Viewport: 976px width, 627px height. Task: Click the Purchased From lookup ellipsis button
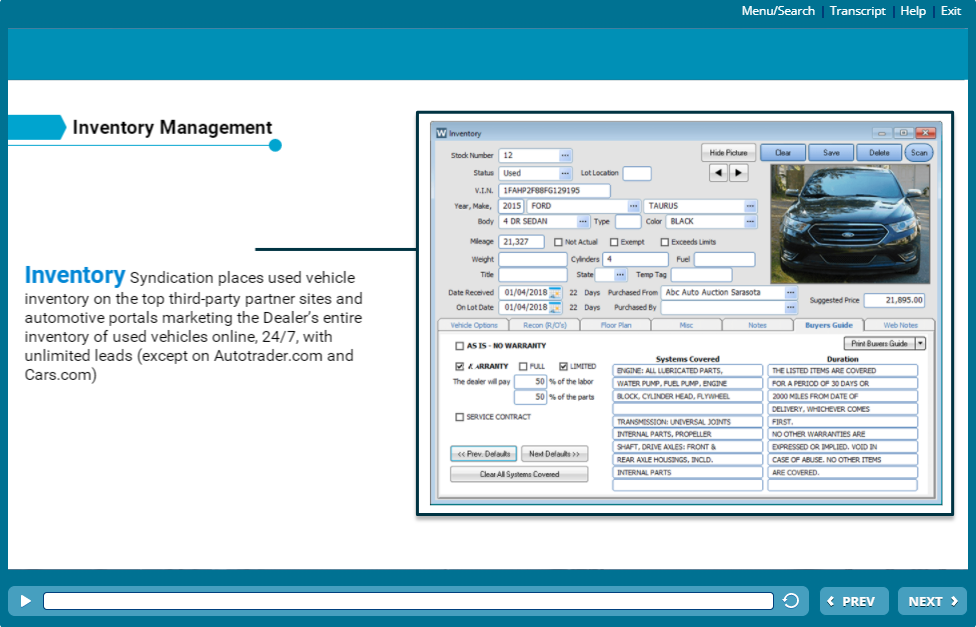(791, 293)
